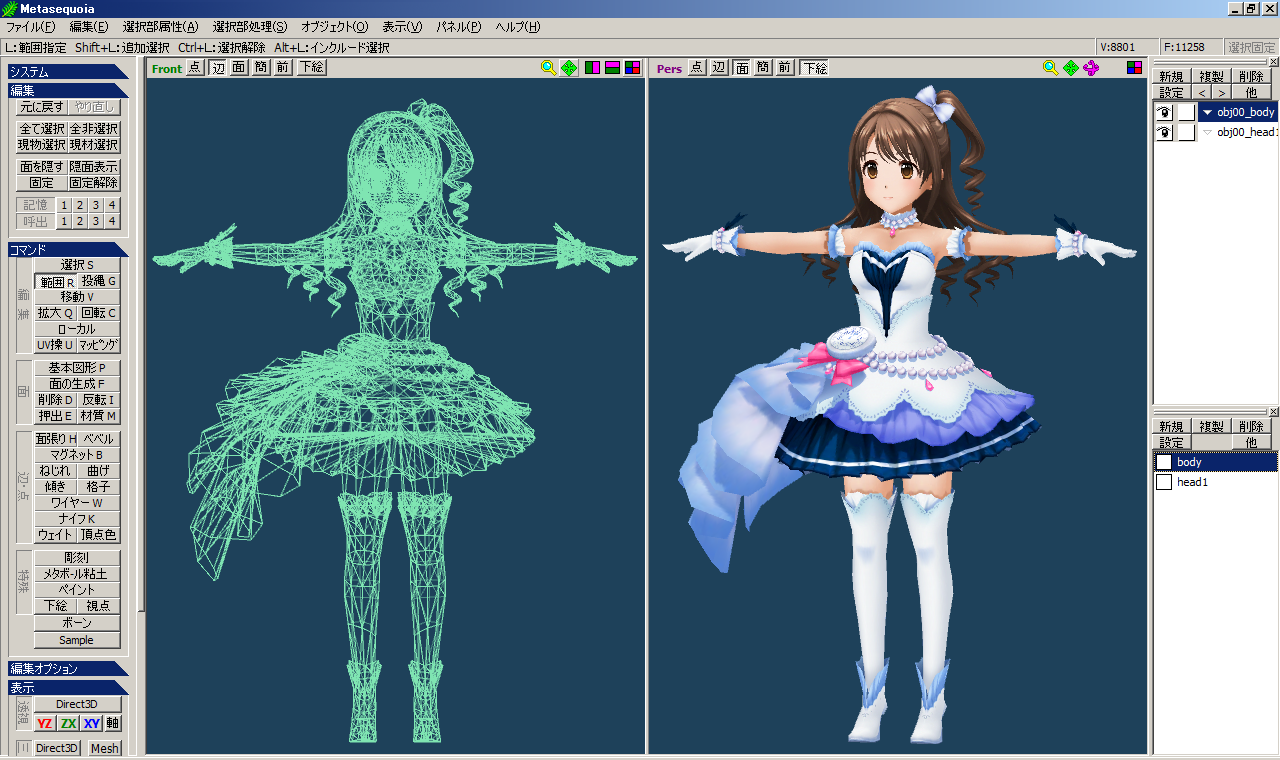The image size is (1280, 760).
Task: Open the 編集(E) menu
Action: (89, 27)
